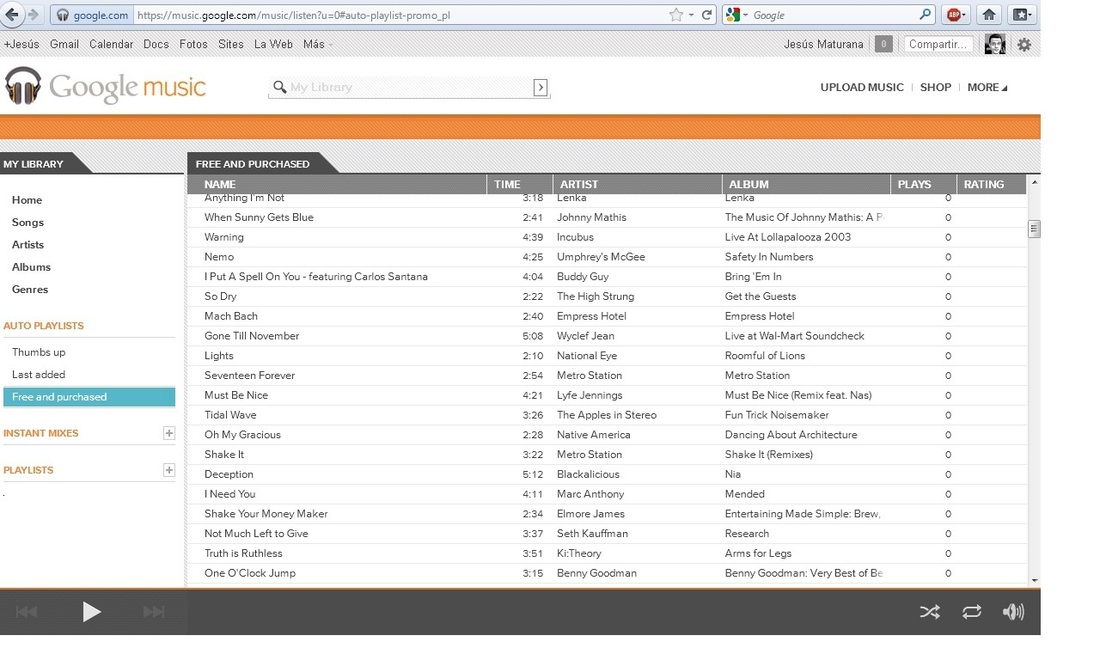Show Genres in My Library
The width and height of the screenshot is (1100, 660).
(x=29, y=289)
